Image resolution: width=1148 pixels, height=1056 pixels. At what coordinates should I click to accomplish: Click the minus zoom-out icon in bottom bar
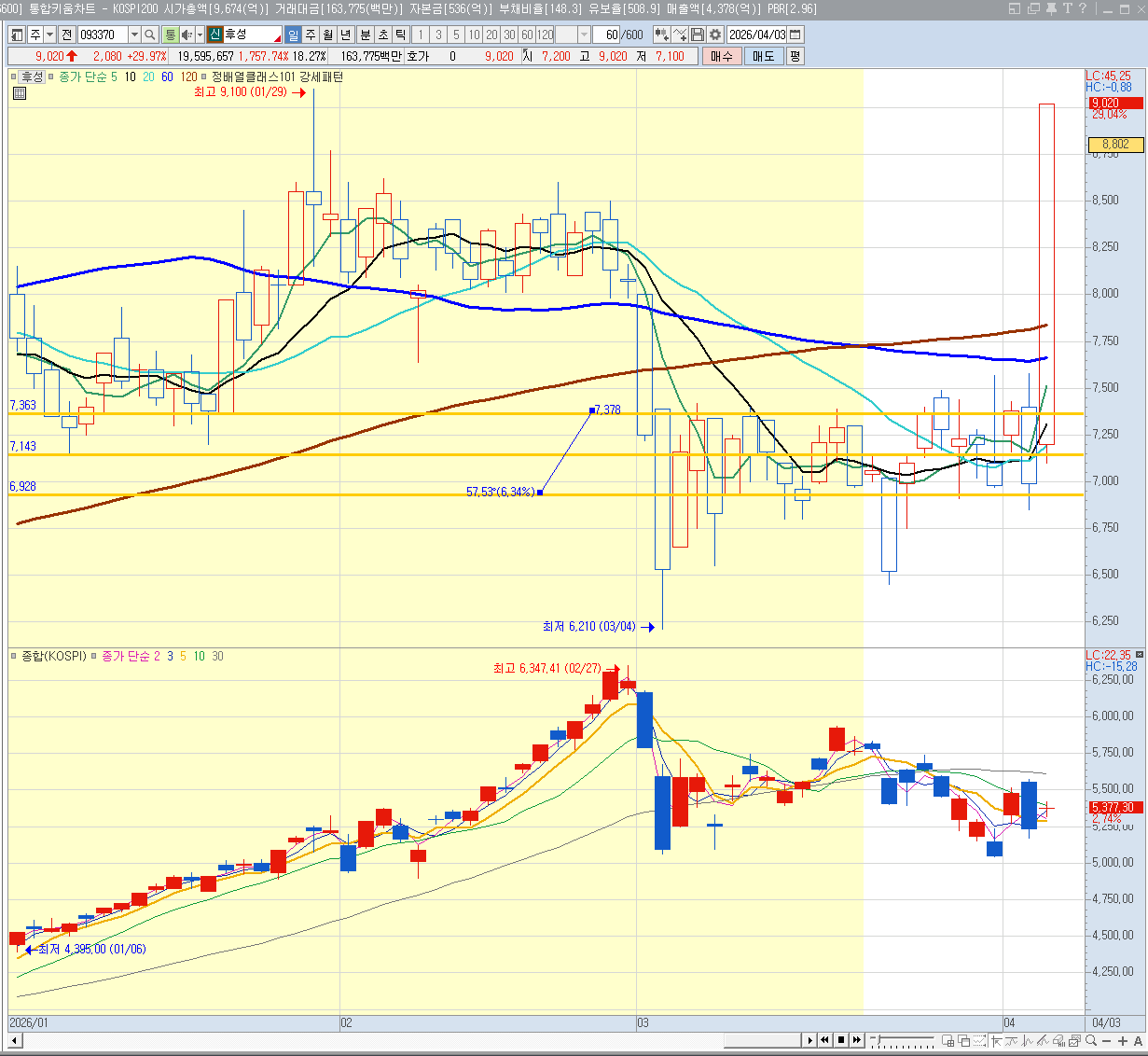point(1106,1041)
